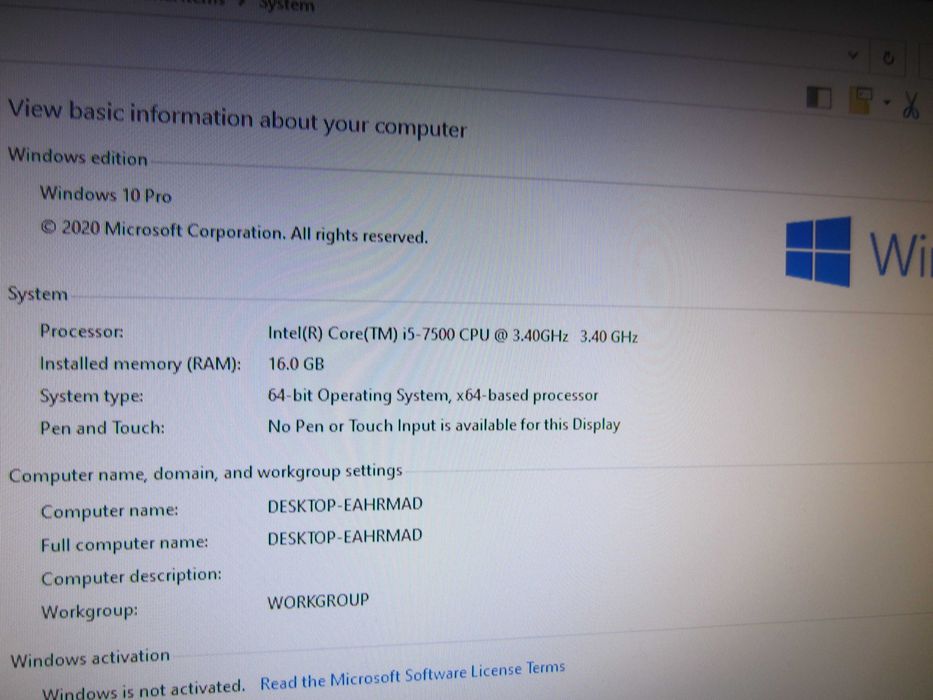Image resolution: width=933 pixels, height=700 pixels.
Task: Click the Computer name value DESKTOP-EAHRMAD
Action: tap(345, 505)
